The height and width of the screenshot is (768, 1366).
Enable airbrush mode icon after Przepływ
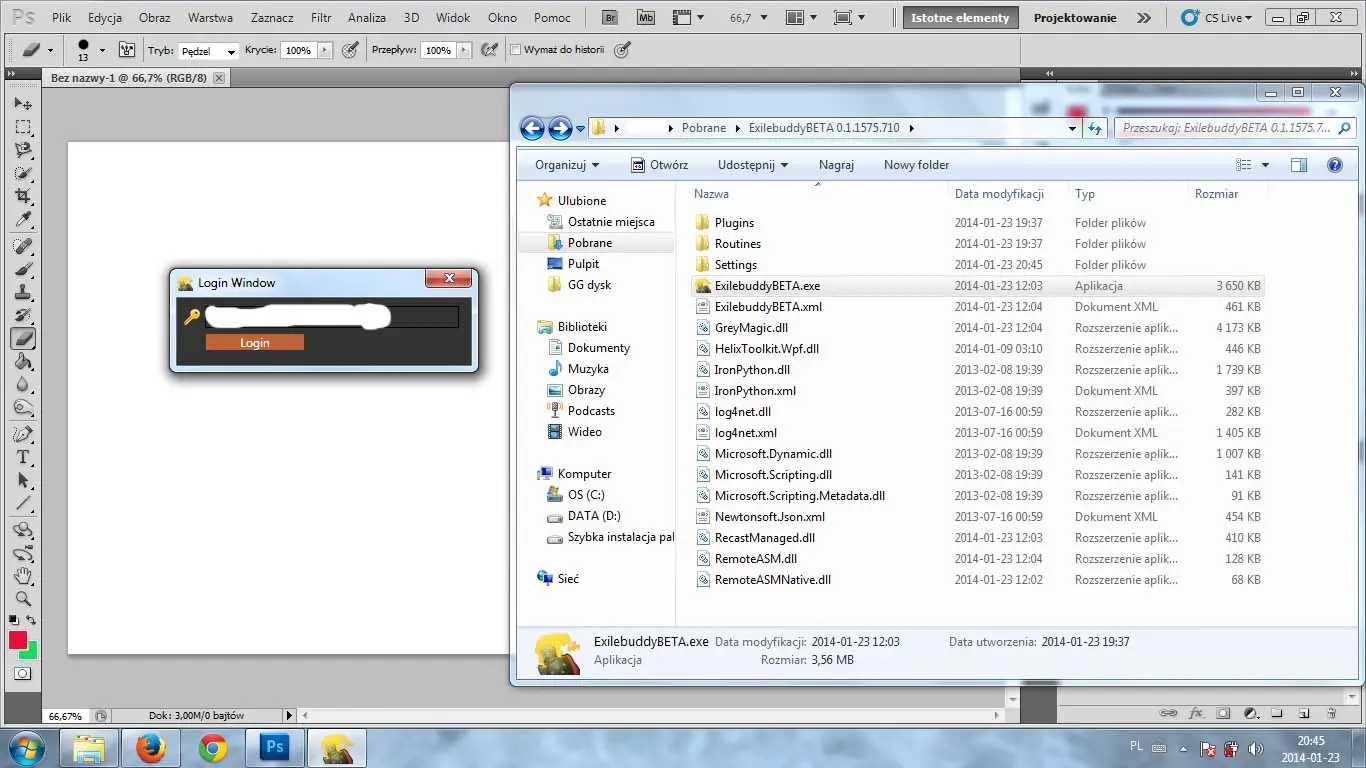489,49
